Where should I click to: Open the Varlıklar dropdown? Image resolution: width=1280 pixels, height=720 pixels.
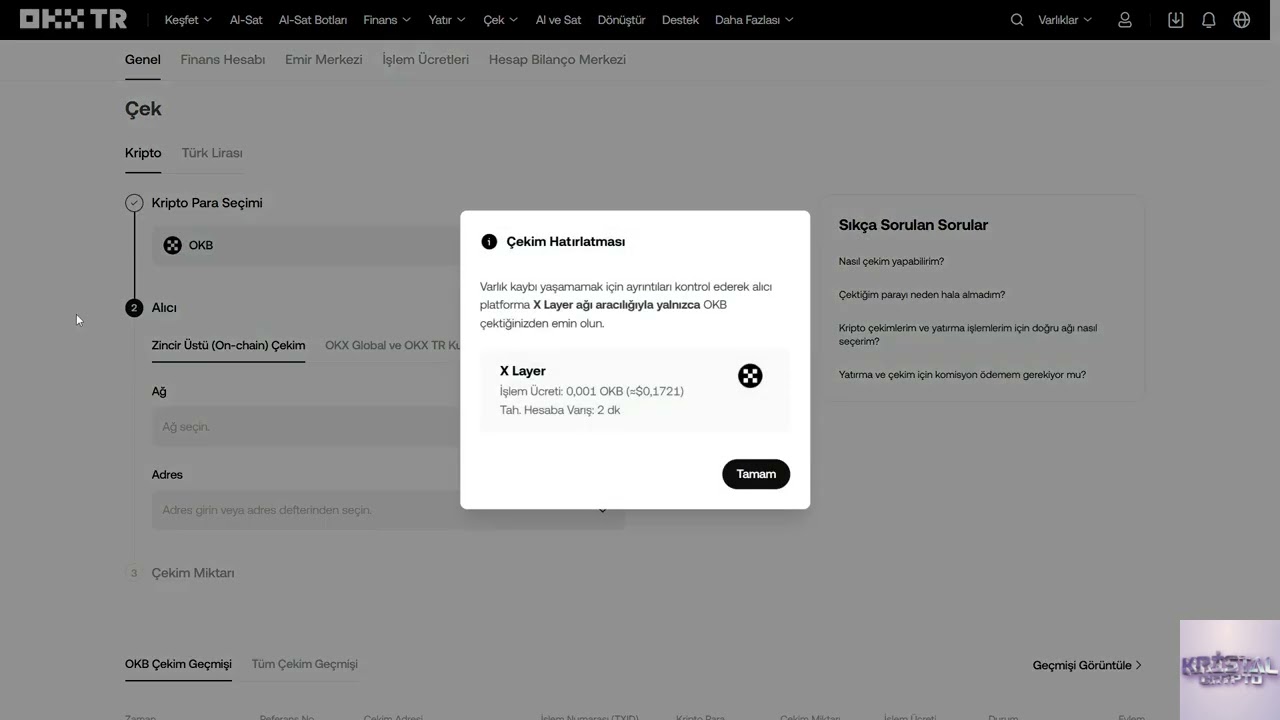[x=1065, y=20]
